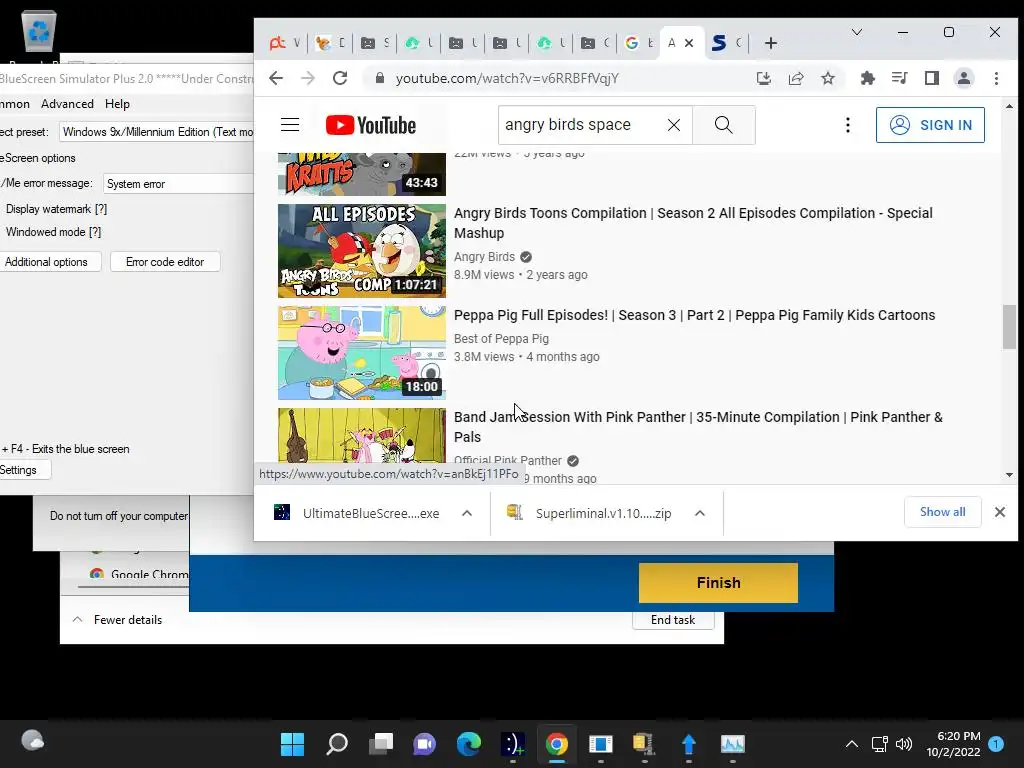This screenshot has height=768, width=1024.
Task: Open the media controls icon in Chrome toolbar
Action: [x=899, y=78]
